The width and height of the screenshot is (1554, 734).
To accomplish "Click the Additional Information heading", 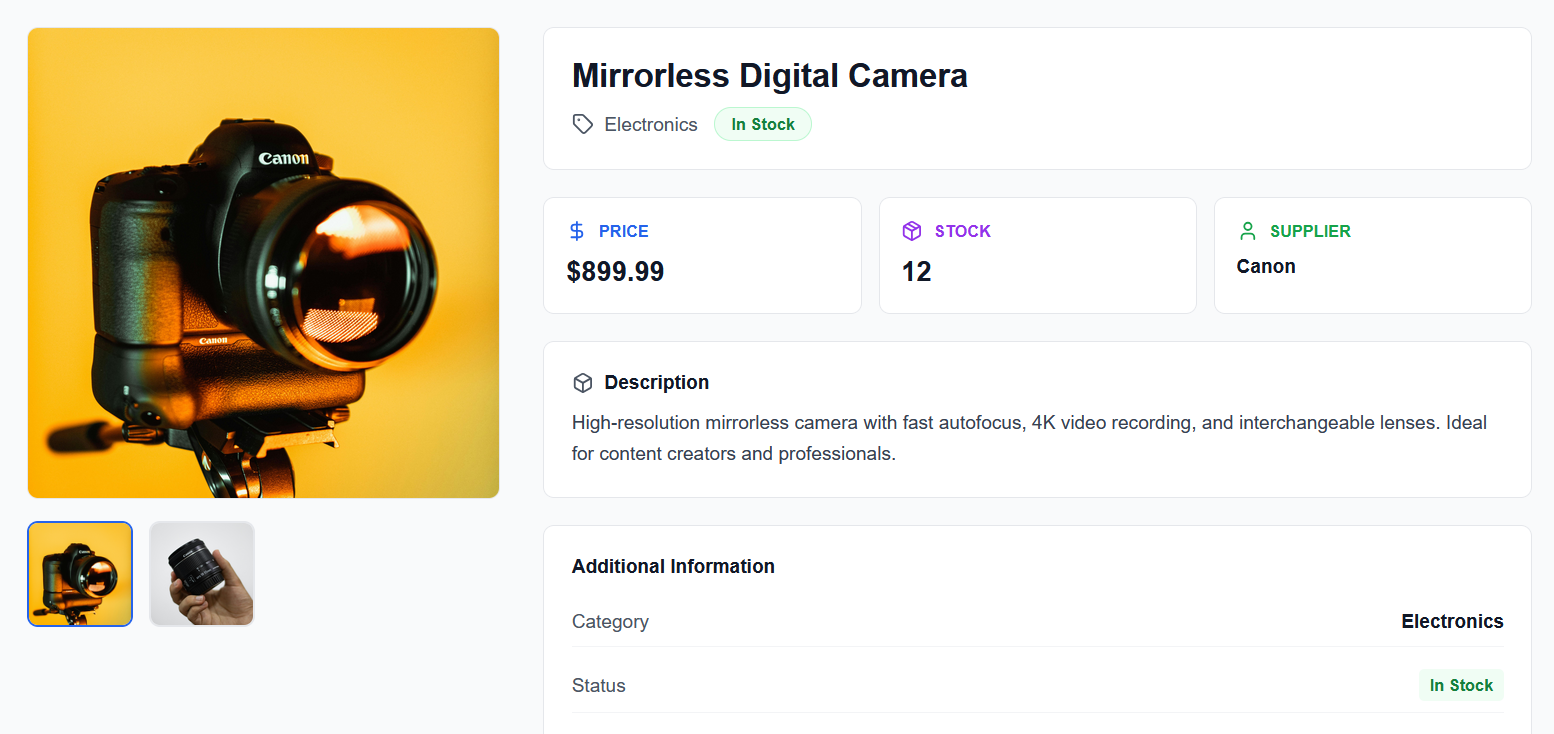I will click(x=673, y=566).
